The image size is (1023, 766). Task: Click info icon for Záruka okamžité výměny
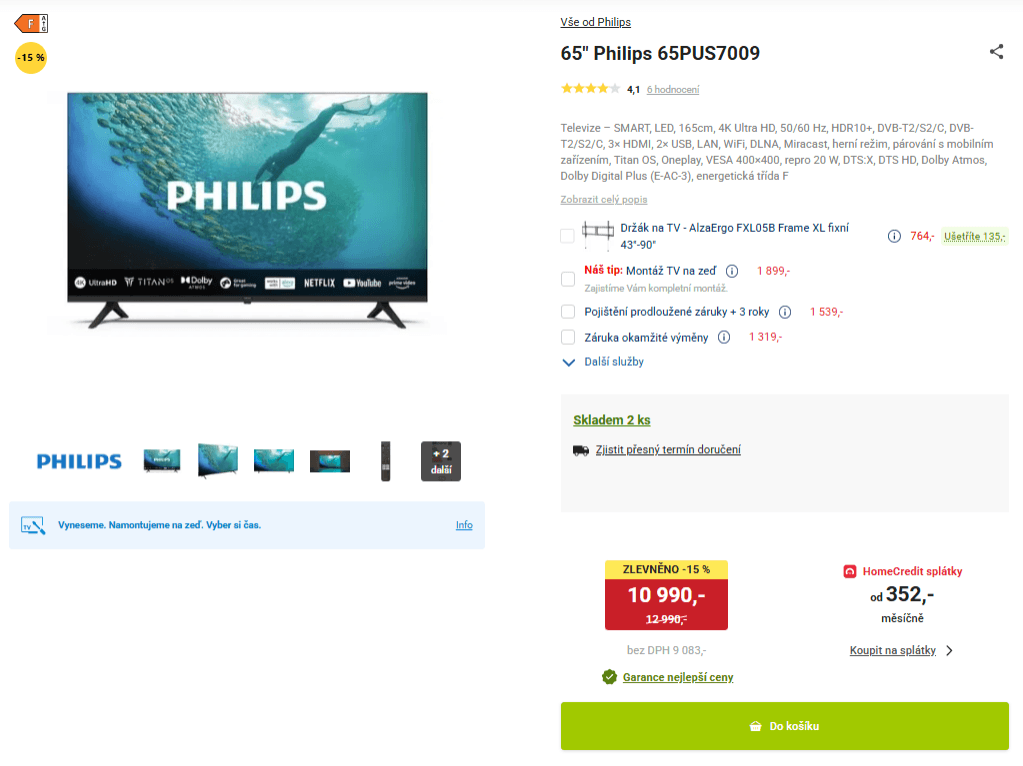tap(724, 337)
